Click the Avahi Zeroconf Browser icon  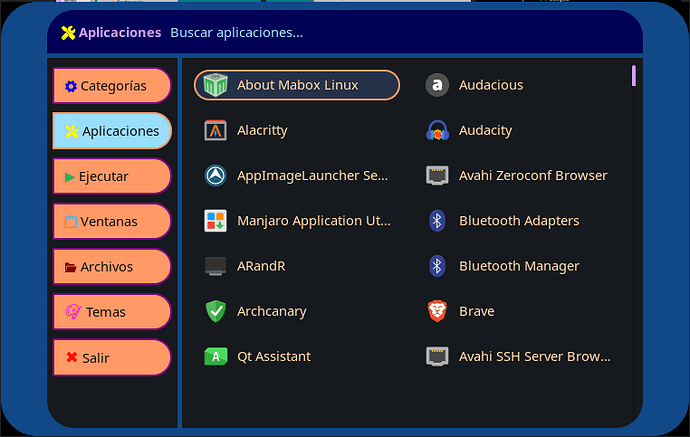[x=437, y=176]
